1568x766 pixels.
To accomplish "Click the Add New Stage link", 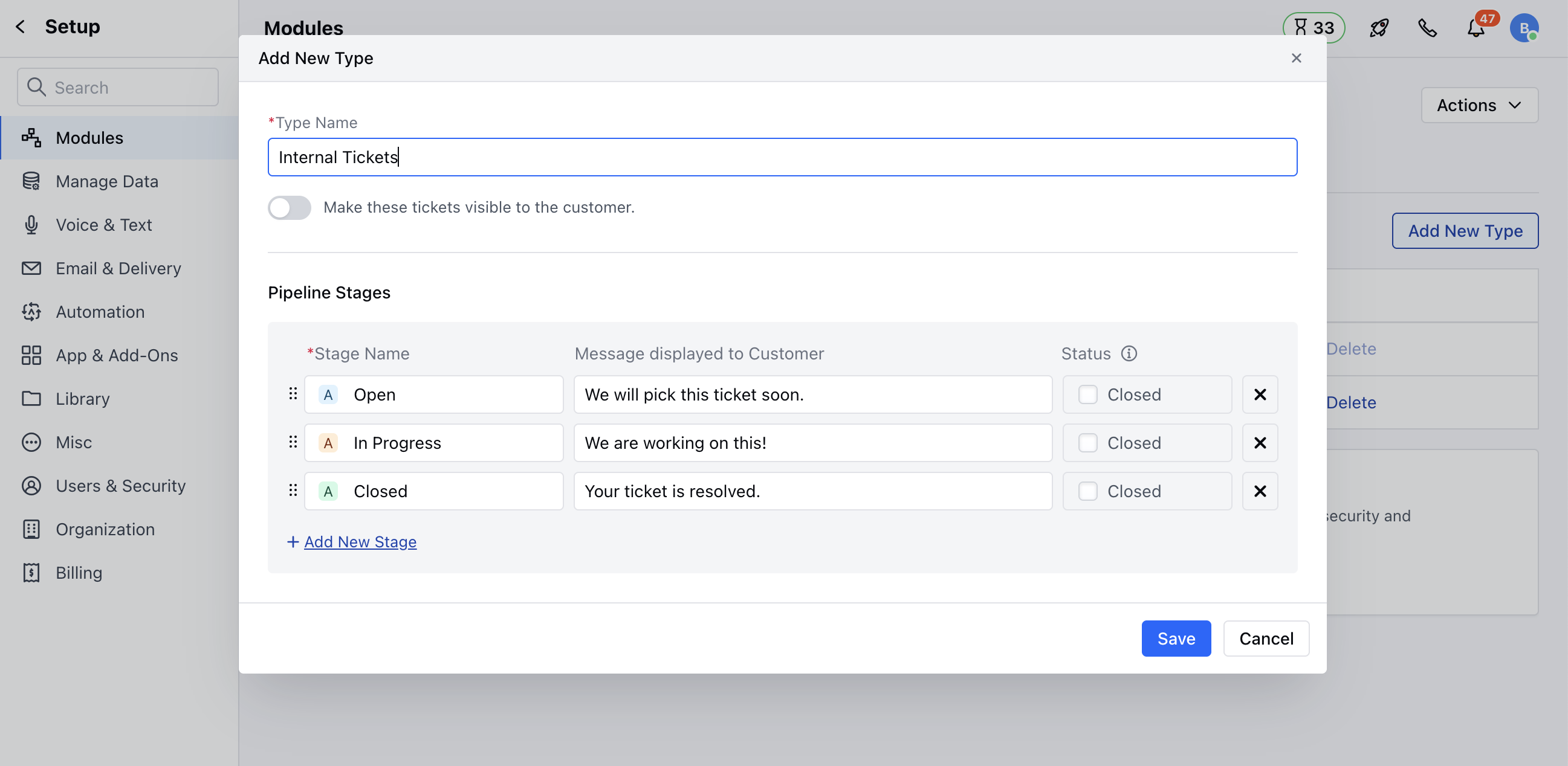I will pyautogui.click(x=360, y=541).
